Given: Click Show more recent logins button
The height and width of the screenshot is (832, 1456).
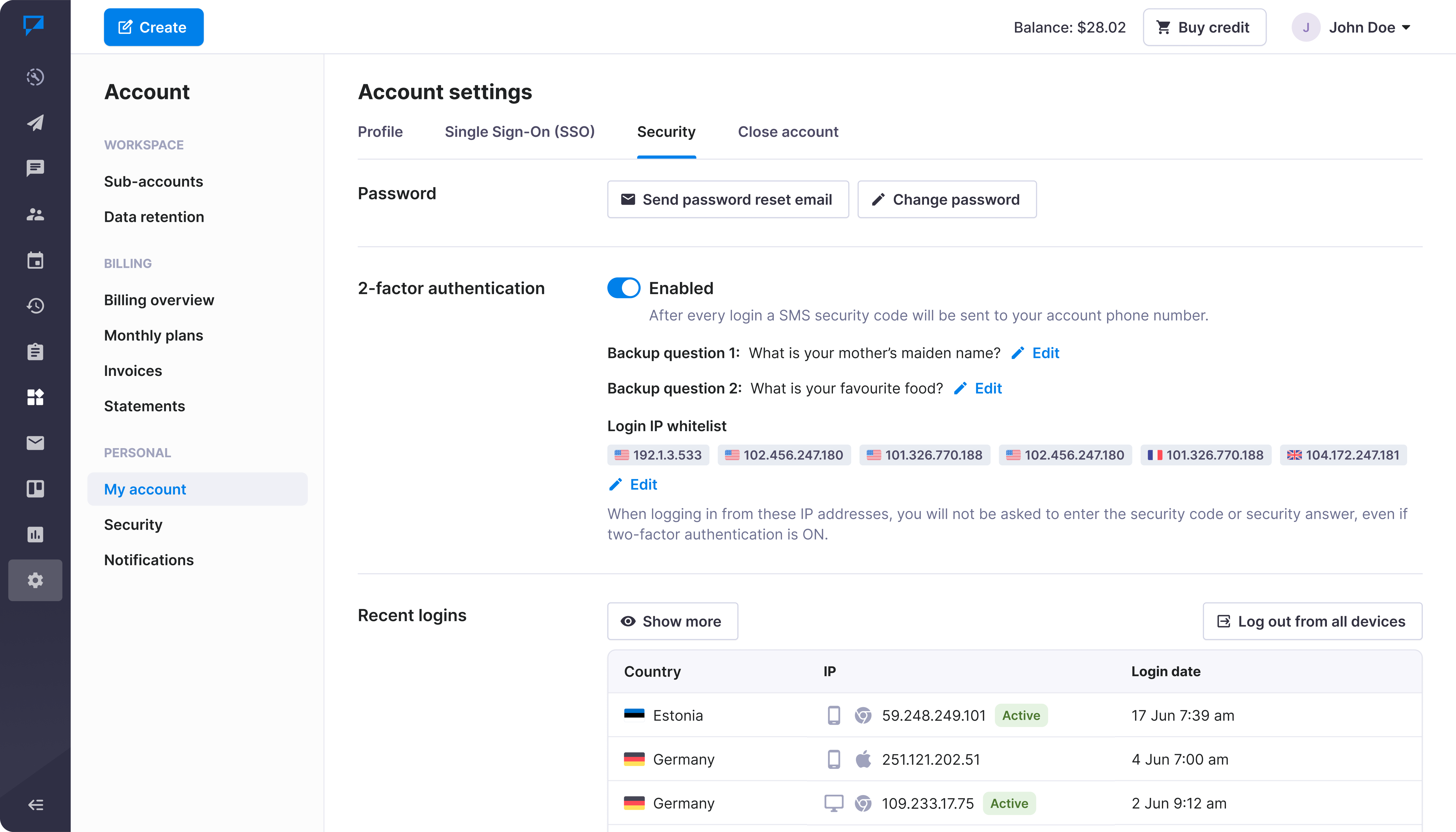Looking at the screenshot, I should point(673,621).
